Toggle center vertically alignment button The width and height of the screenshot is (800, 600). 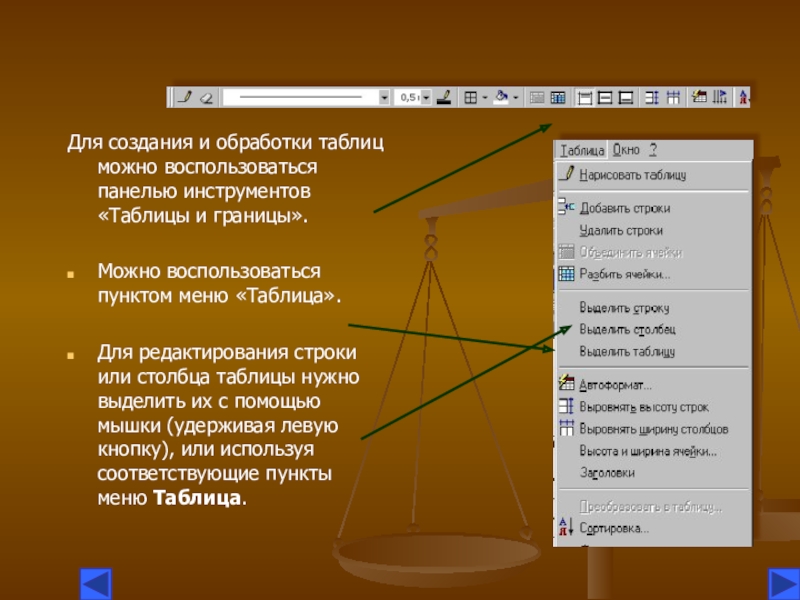point(605,97)
